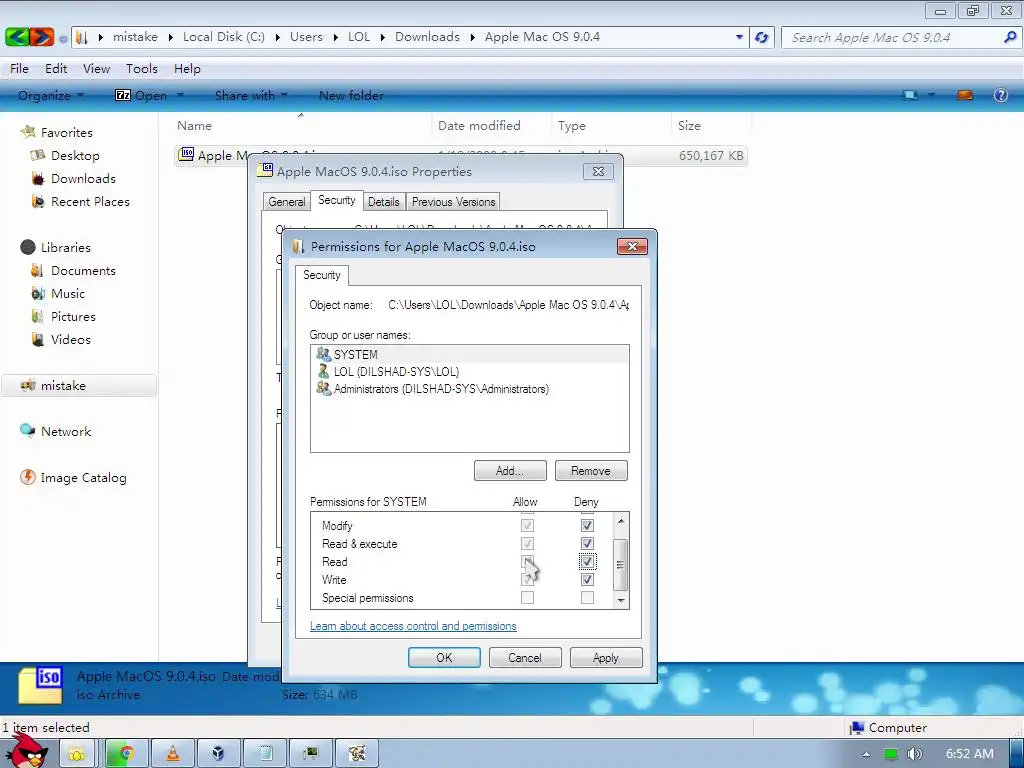
Task: Click the green Back arrow in Explorer
Action: pyautogui.click(x=17, y=37)
